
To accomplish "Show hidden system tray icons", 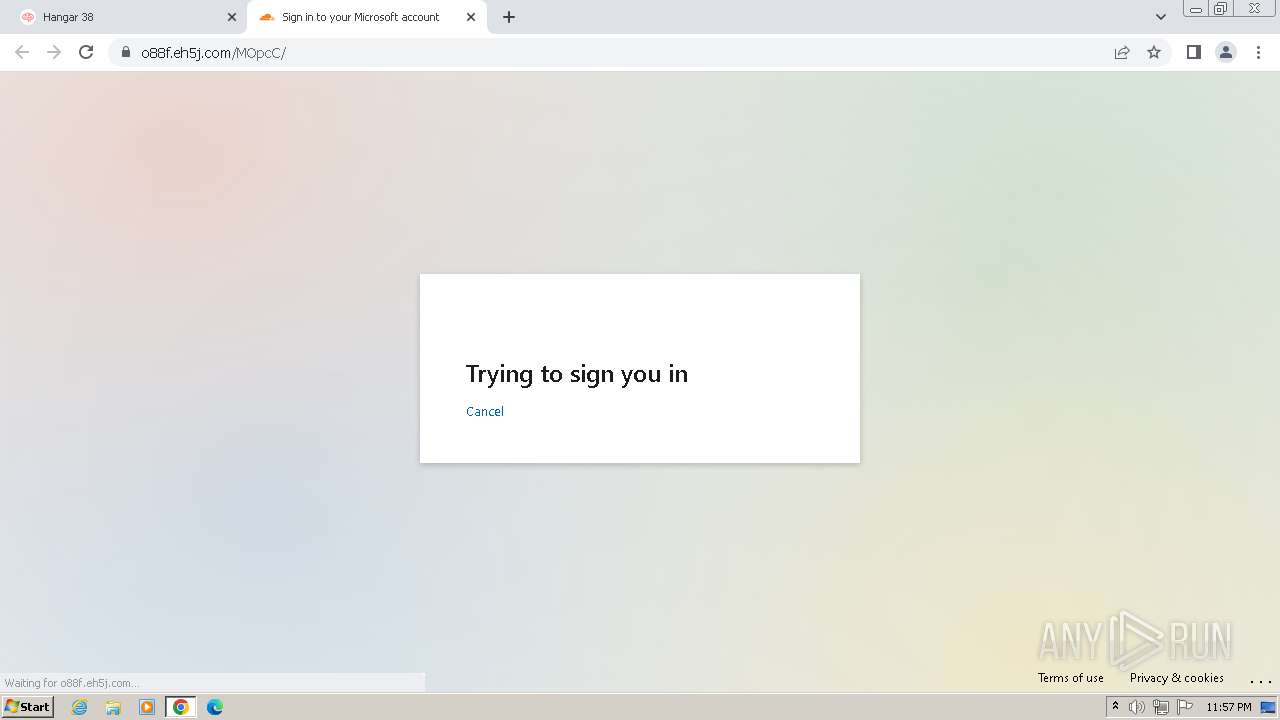I will pyautogui.click(x=1115, y=707).
